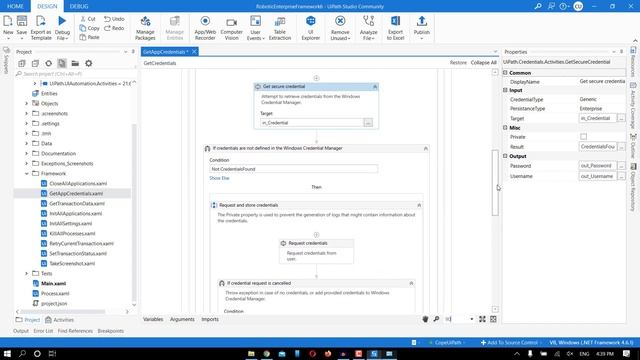Click the pan hand tool icon

click(425, 319)
